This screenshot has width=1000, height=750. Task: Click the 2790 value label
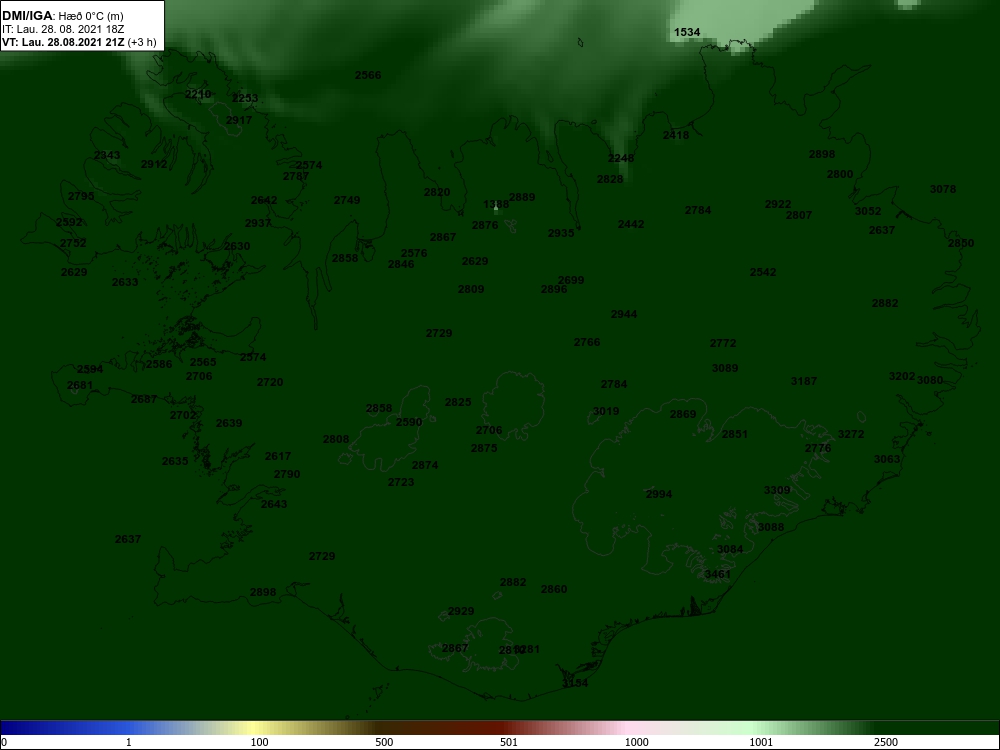pos(287,474)
